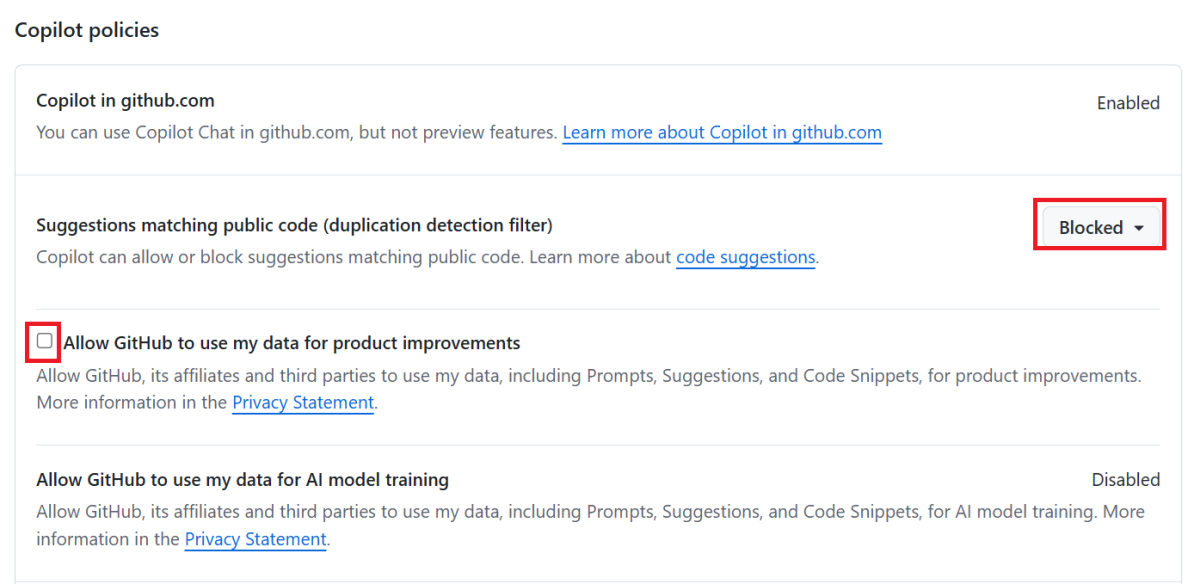Screen dimensions: 1200x584
Task: Open Privacy Statement link under AI model training
Action: [255, 539]
